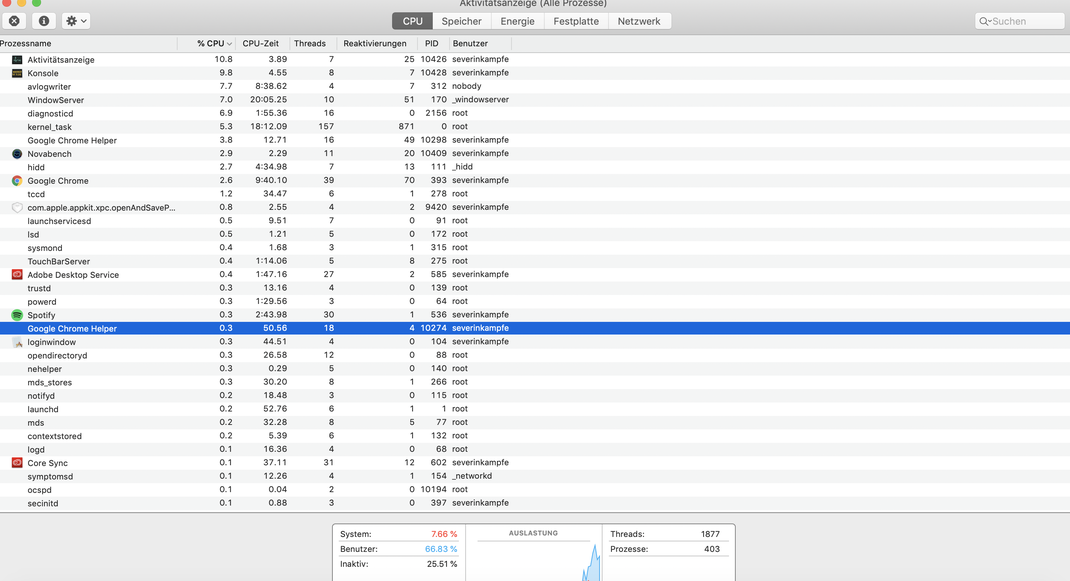Image resolution: width=1070 pixels, height=581 pixels.
Task: Click the Auslastung CPU load graph
Action: 534,561
